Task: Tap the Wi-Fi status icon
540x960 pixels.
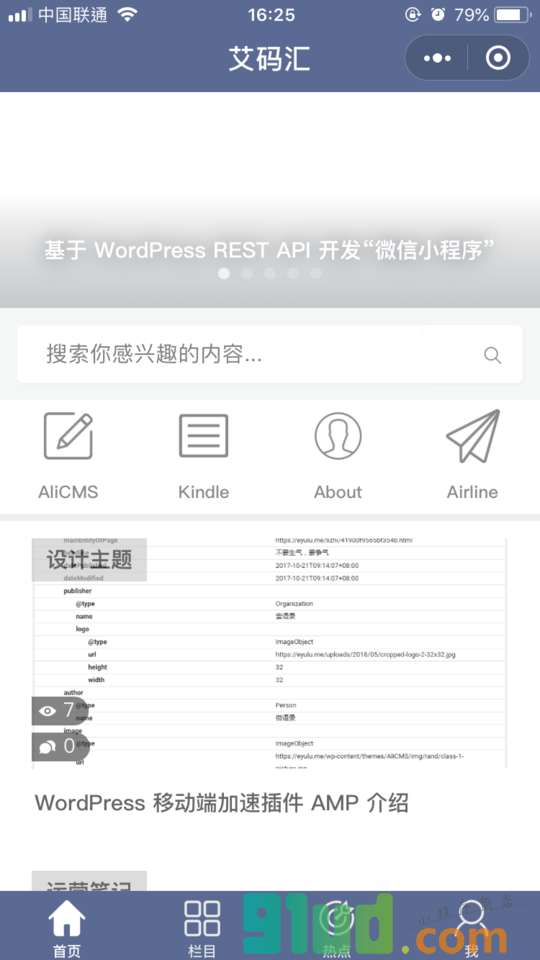Action: point(127,15)
